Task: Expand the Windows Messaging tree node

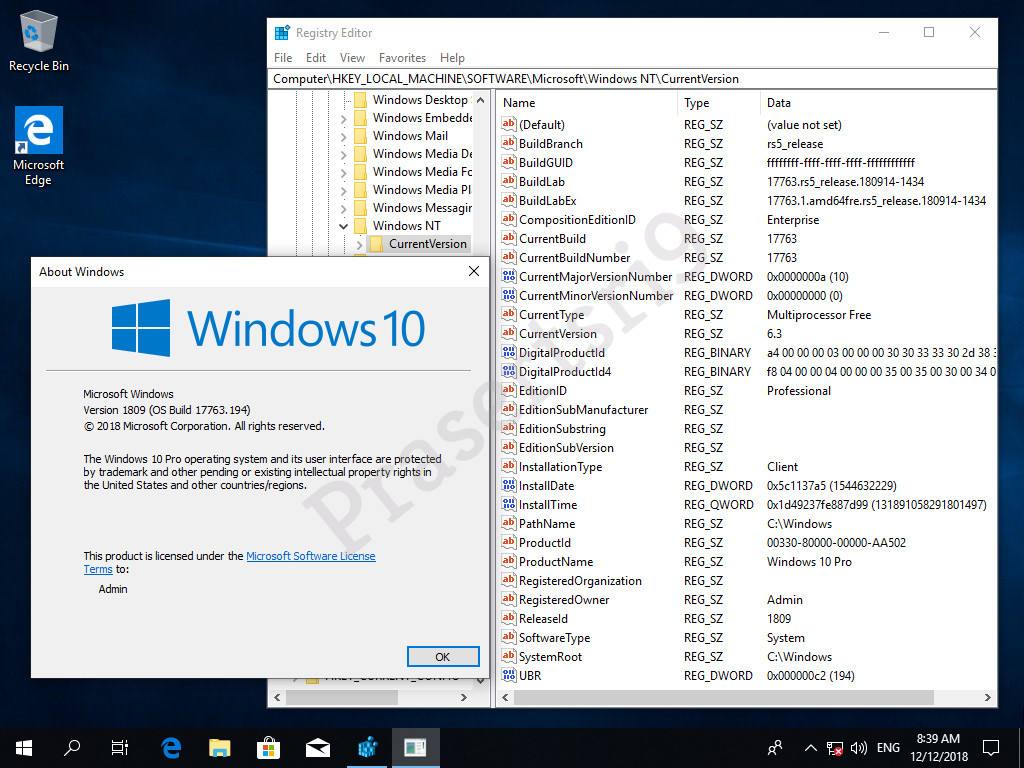Action: pos(344,208)
